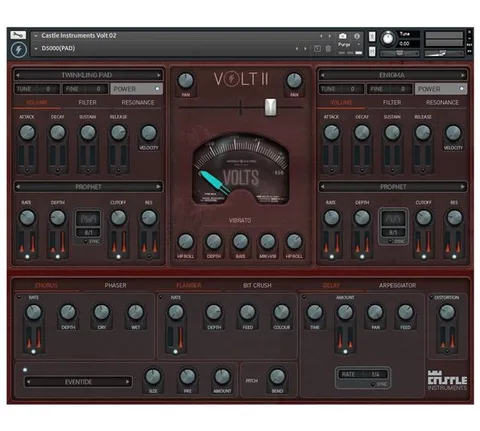Screen dimensions: 480x431
Task: Click the Tune 0.00 value in the header
Action: click(409, 44)
